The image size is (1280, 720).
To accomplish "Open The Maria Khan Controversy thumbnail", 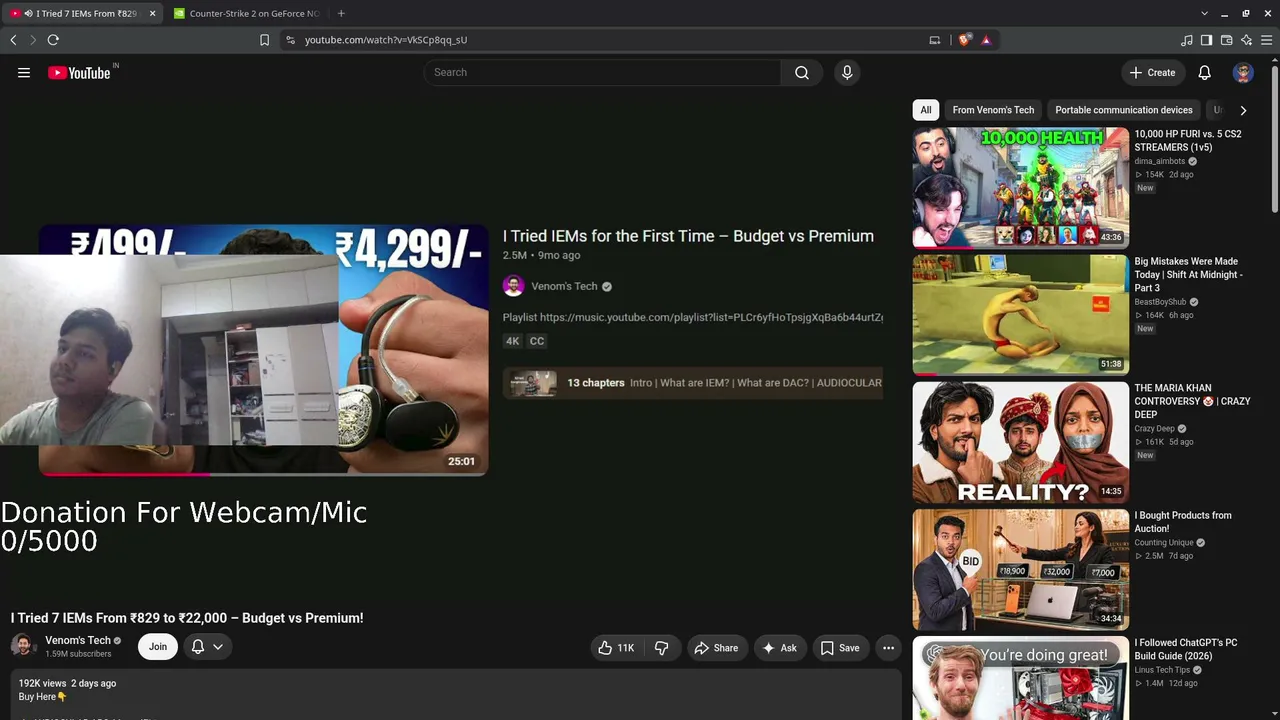I will click(1020, 441).
